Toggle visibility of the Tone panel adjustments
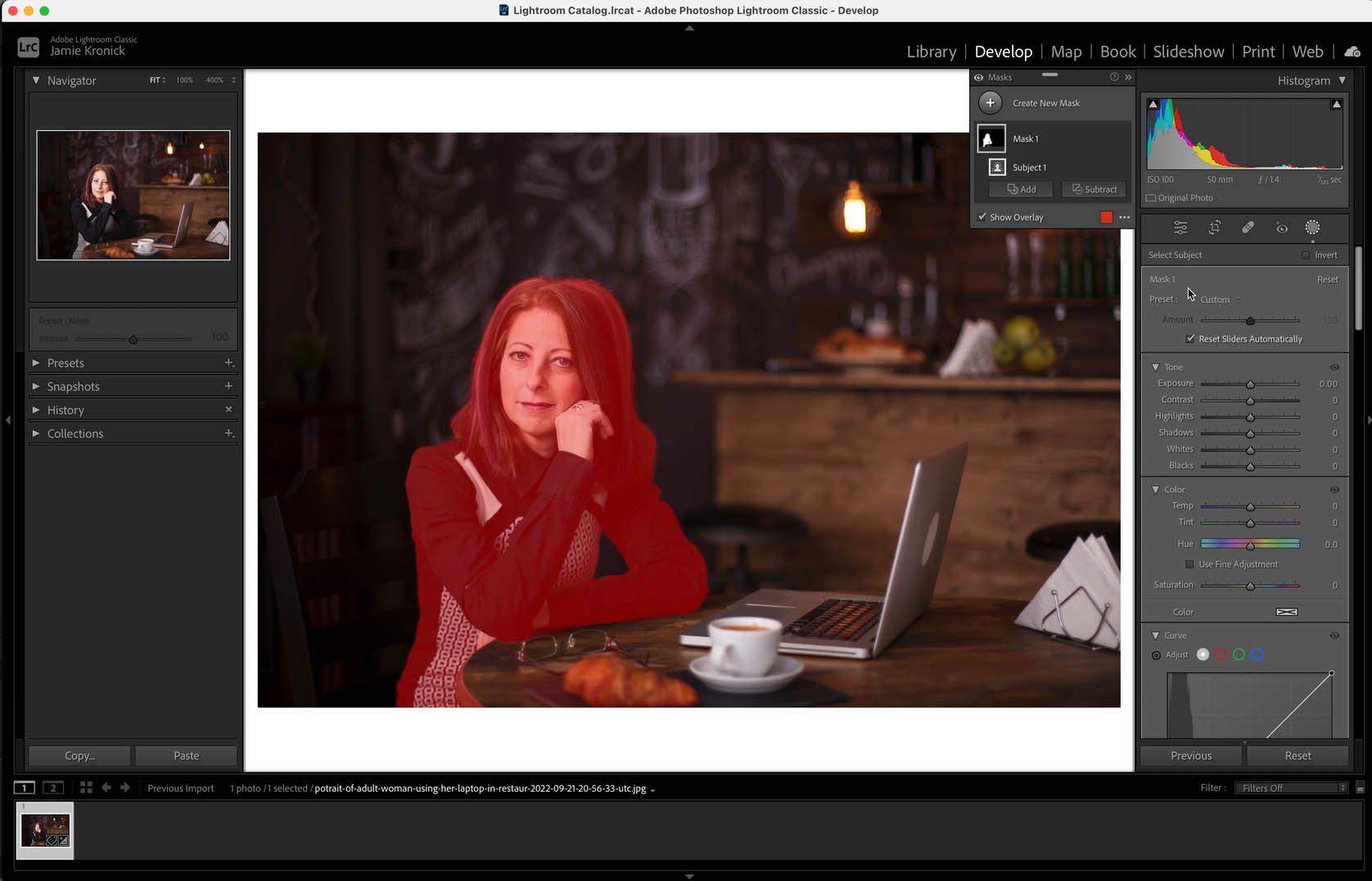 click(x=1334, y=367)
